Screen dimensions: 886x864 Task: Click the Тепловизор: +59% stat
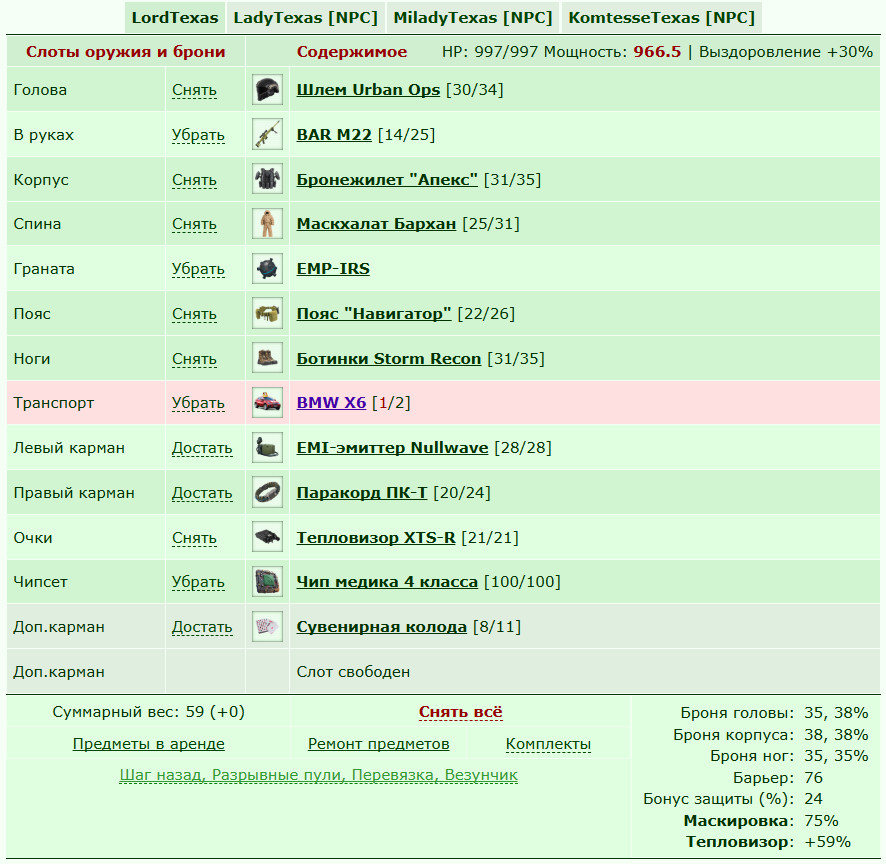(x=768, y=842)
